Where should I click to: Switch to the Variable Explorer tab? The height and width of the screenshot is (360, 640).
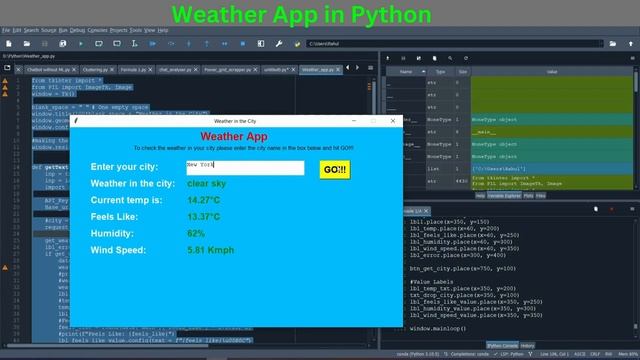(x=504, y=196)
